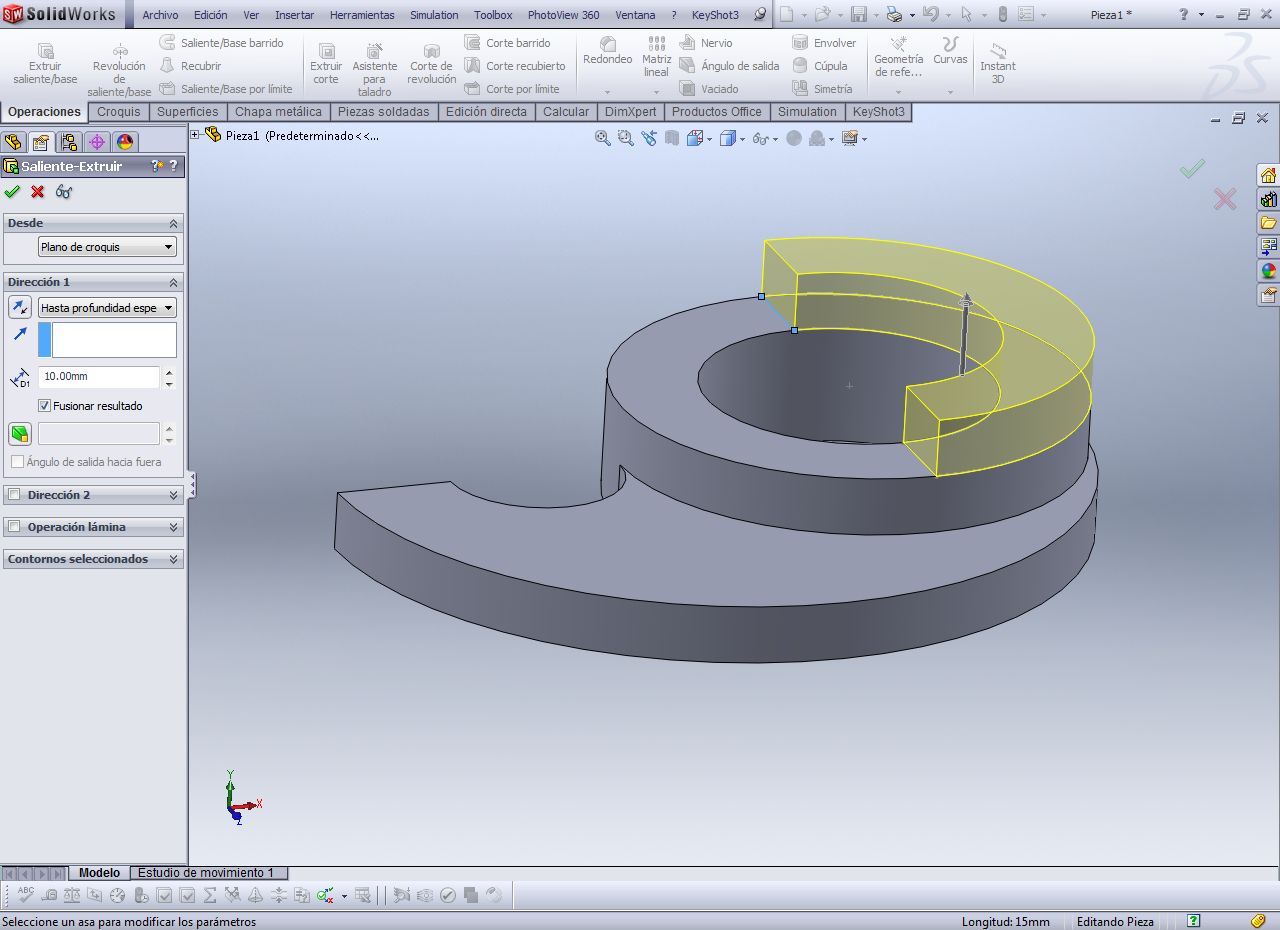
Task: Click Saliente/Base barrido tool
Action: (x=221, y=43)
